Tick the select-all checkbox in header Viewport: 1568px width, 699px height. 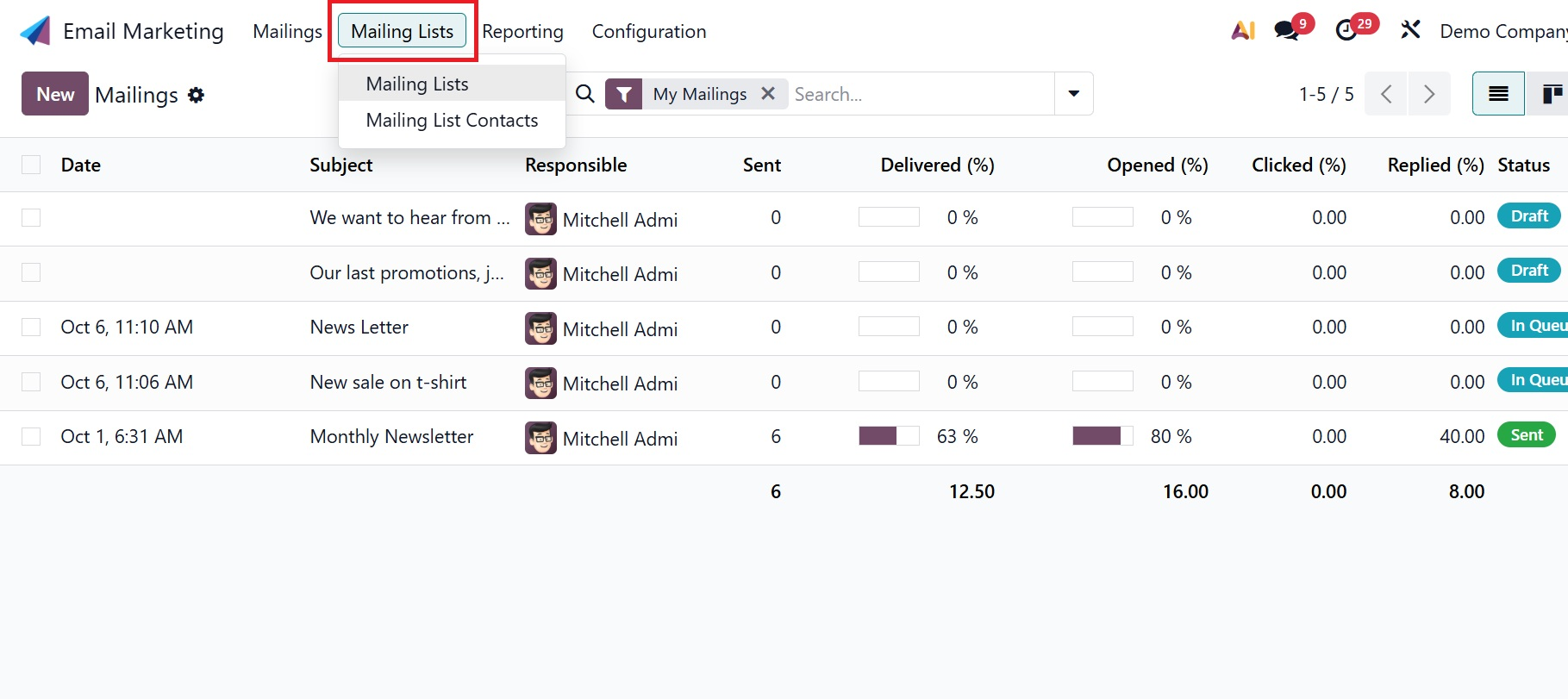(x=31, y=165)
